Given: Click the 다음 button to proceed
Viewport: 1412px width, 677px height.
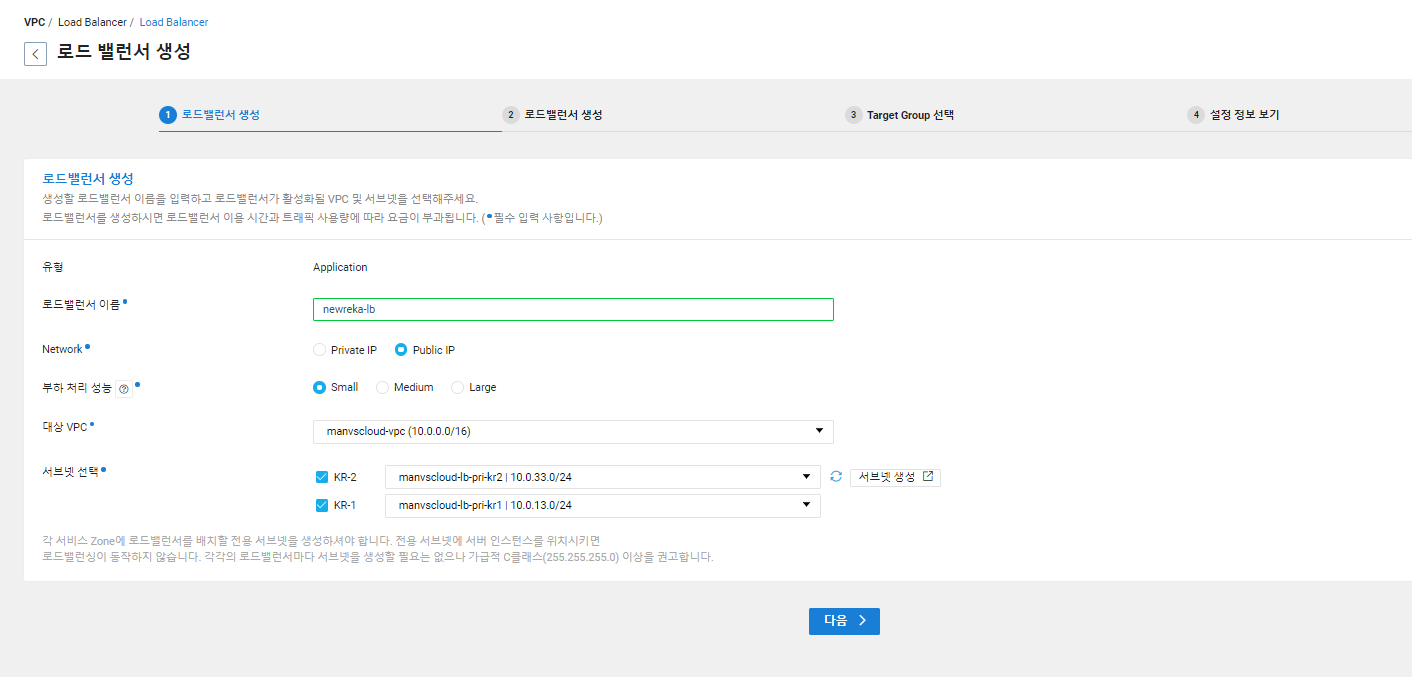Looking at the screenshot, I should [x=843, y=621].
